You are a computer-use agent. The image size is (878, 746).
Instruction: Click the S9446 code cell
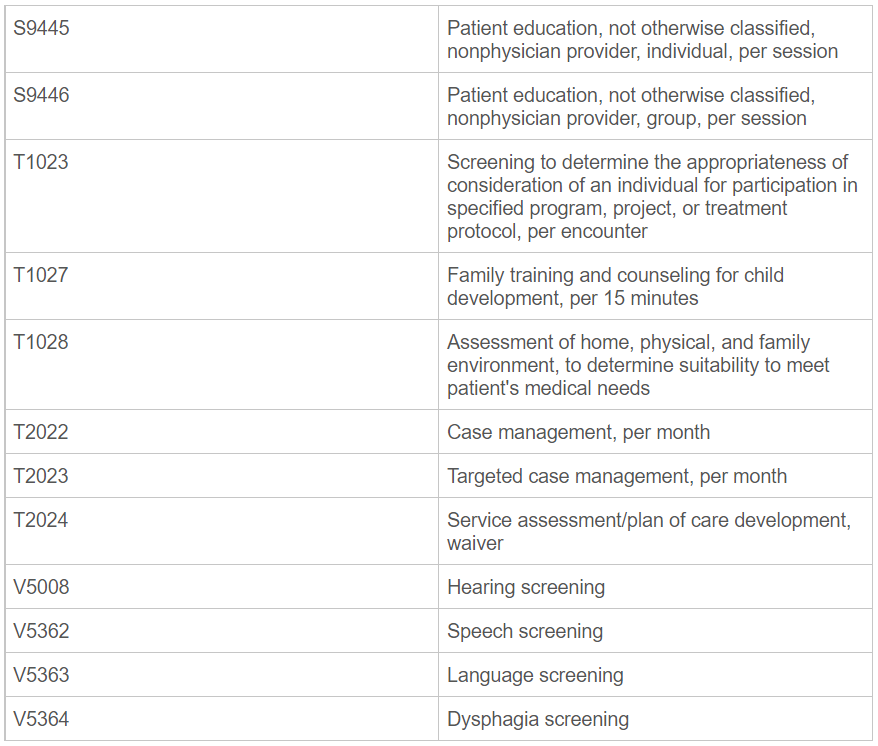(x=42, y=96)
